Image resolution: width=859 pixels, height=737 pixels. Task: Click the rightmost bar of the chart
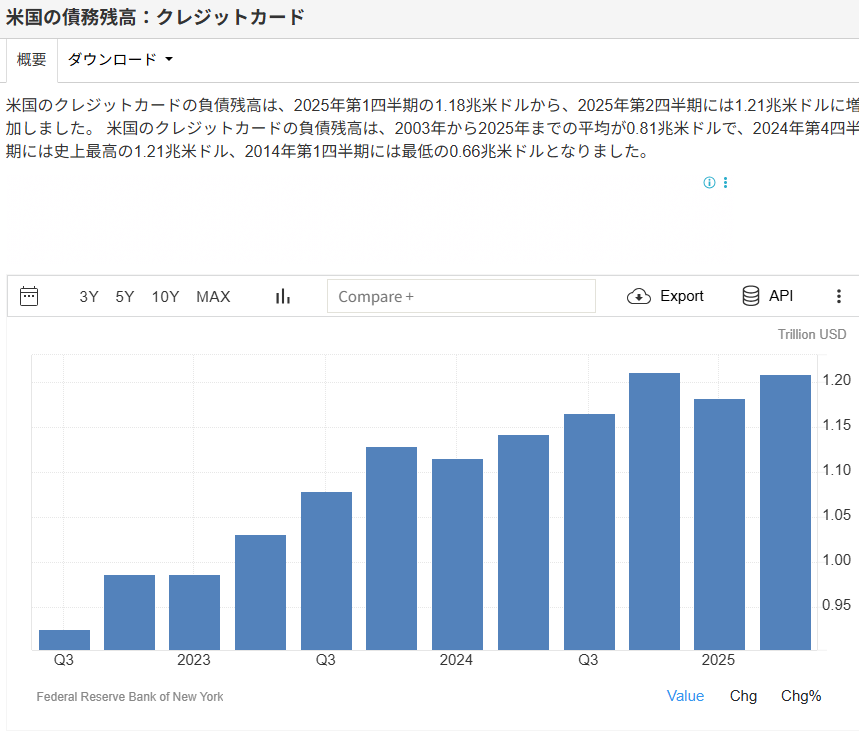785,512
